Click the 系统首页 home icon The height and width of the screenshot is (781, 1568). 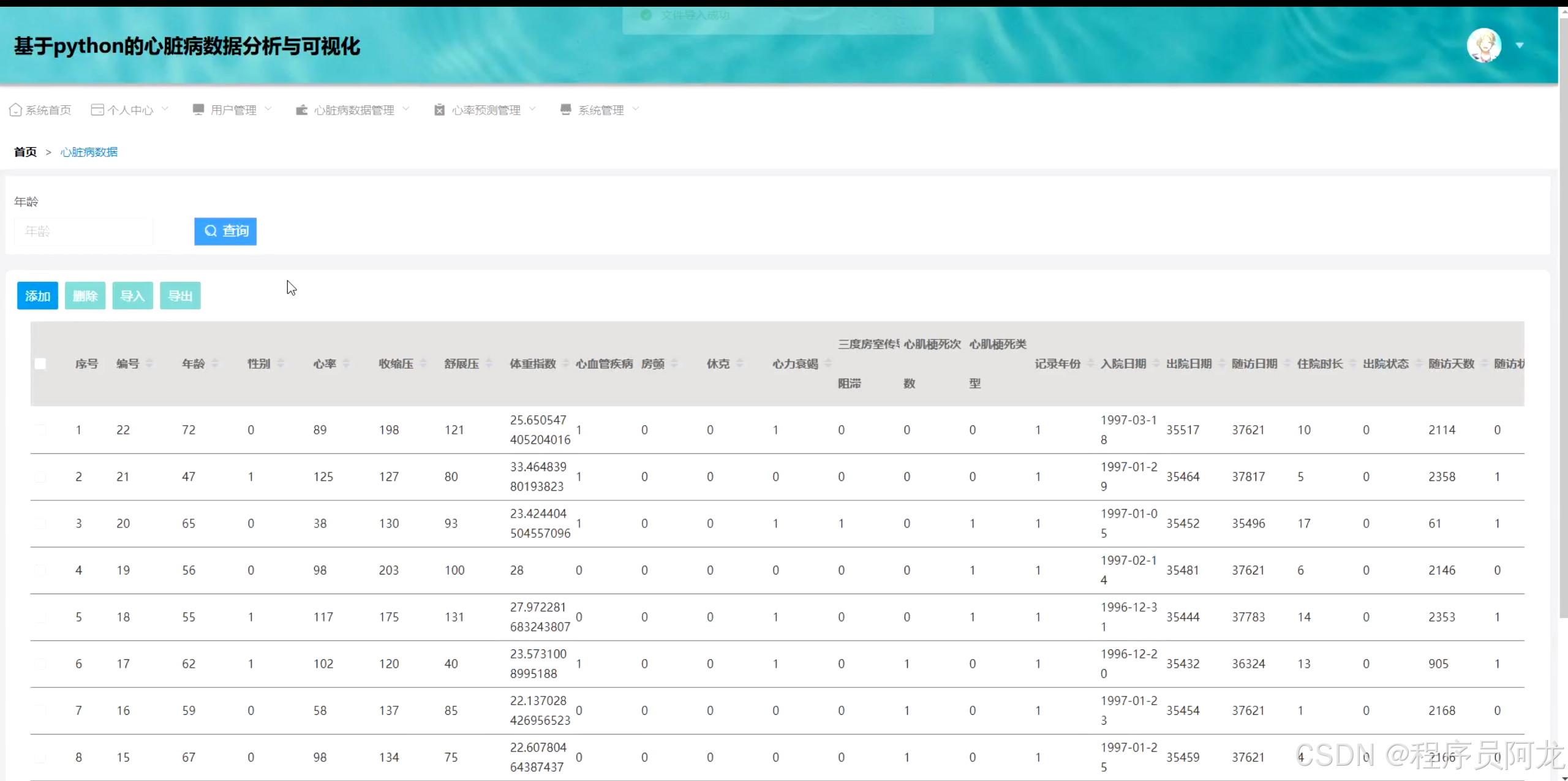[x=15, y=110]
